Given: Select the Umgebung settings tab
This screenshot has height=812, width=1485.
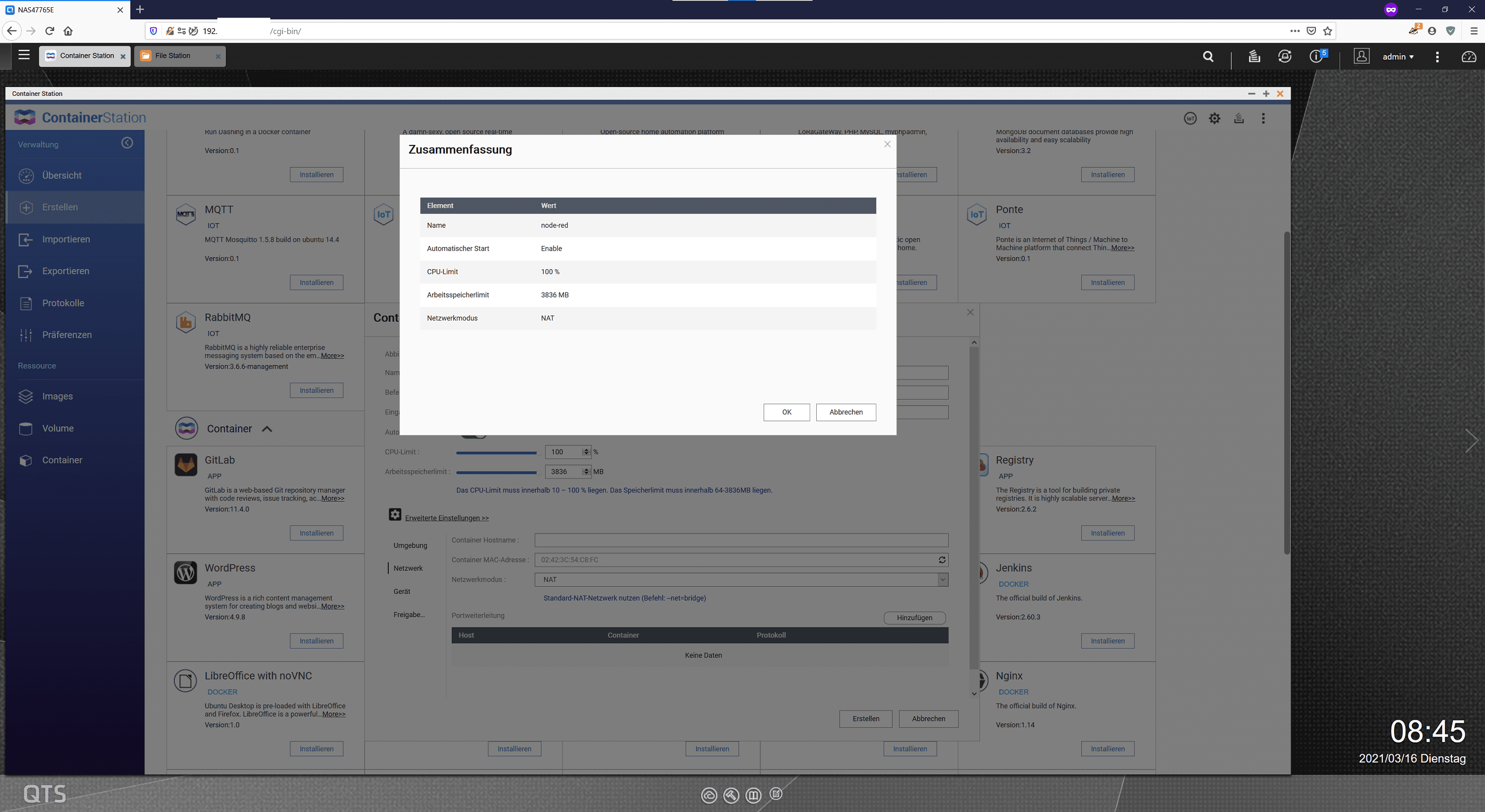Looking at the screenshot, I should point(410,545).
